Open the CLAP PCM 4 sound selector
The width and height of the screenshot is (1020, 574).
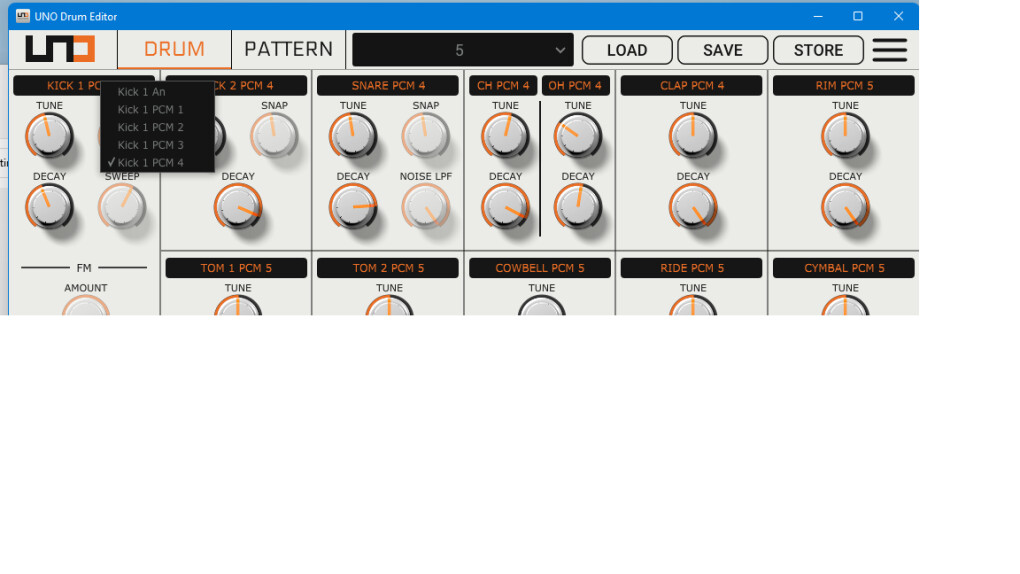[x=691, y=85]
